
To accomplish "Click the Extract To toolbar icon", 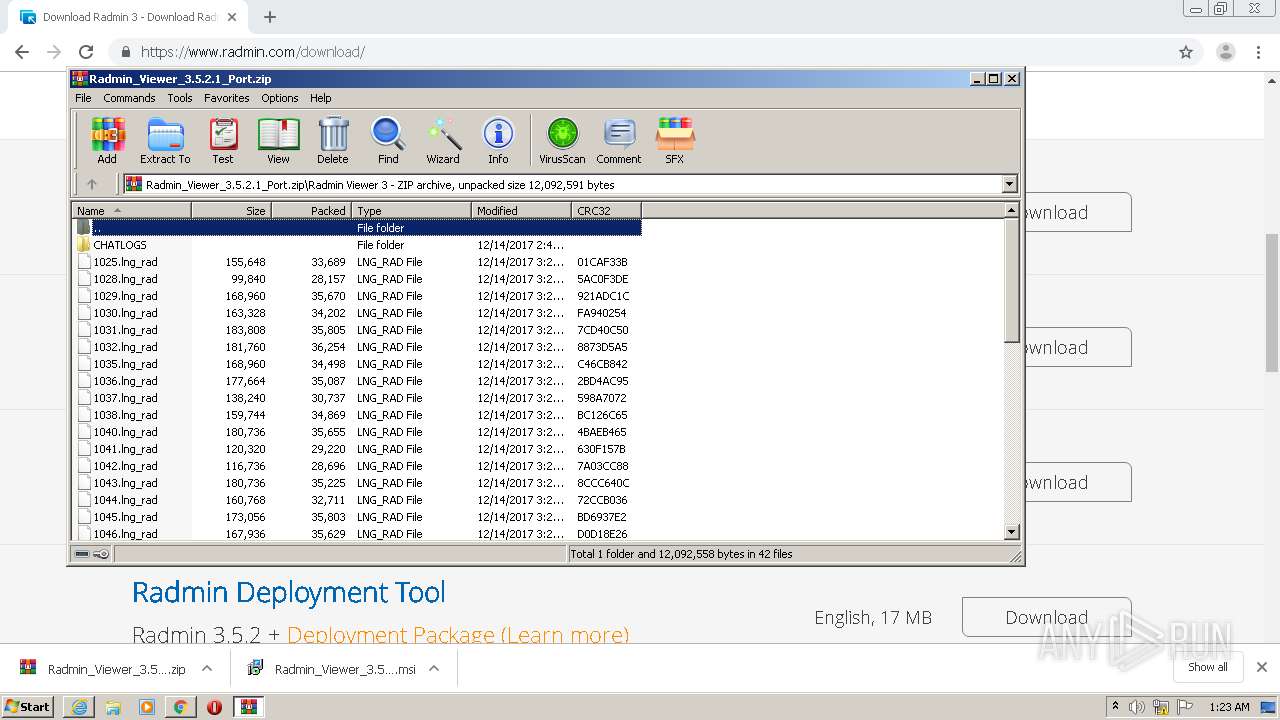I will pyautogui.click(x=165, y=141).
